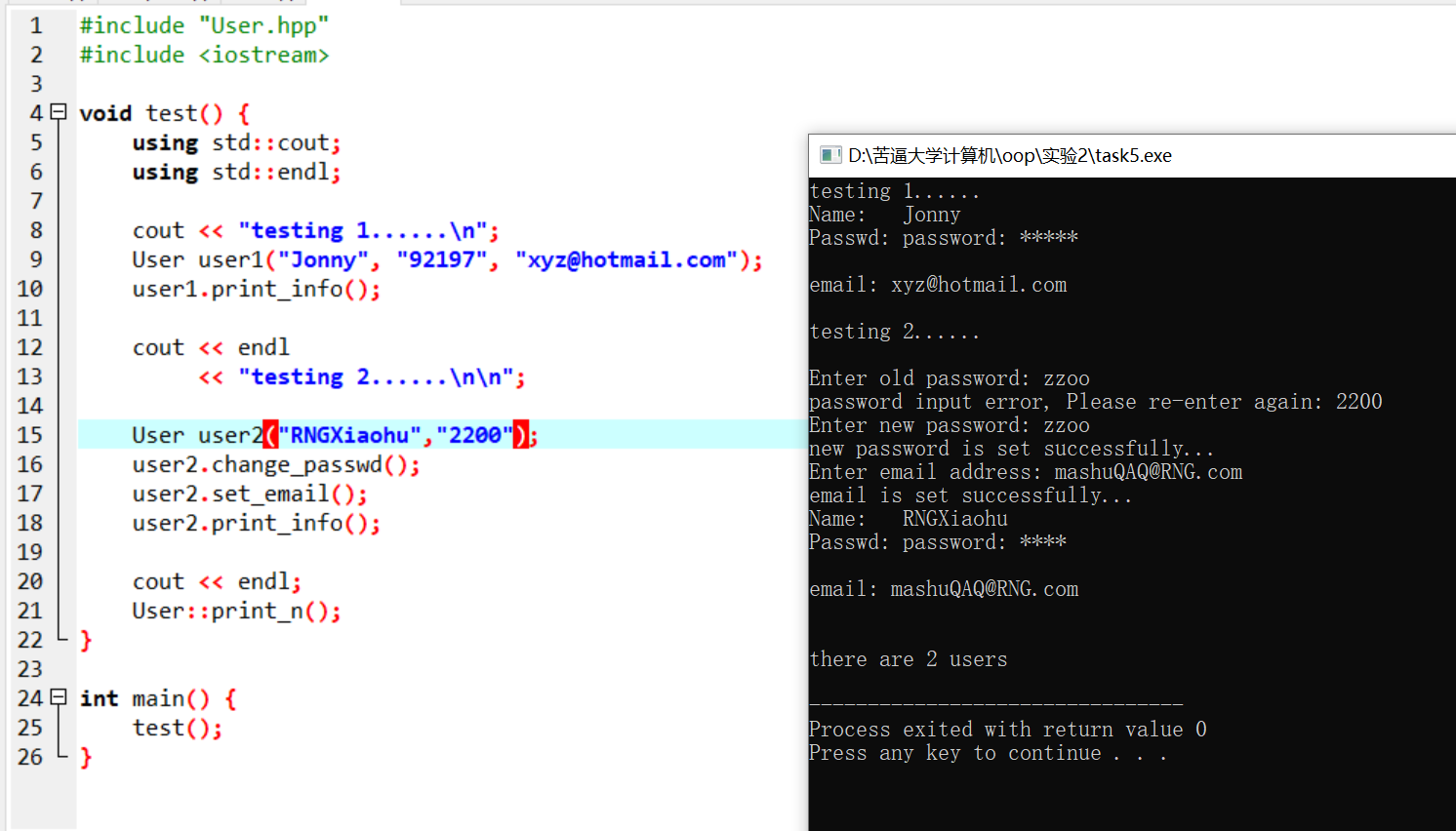Click 'user1.print_info();' statement
Image resolution: width=1456 pixels, height=831 pixels.
coord(257,289)
